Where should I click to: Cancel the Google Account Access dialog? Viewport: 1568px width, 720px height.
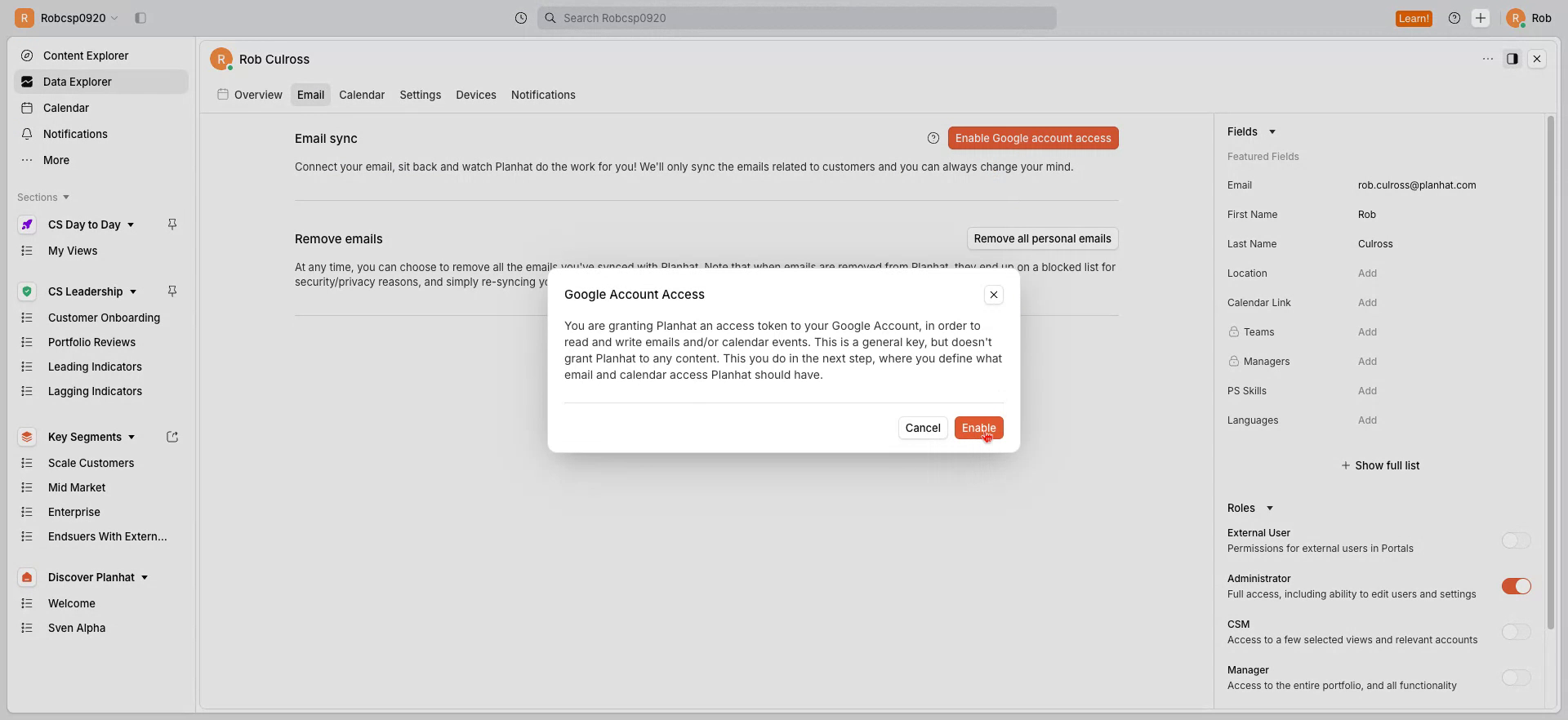[923, 428]
